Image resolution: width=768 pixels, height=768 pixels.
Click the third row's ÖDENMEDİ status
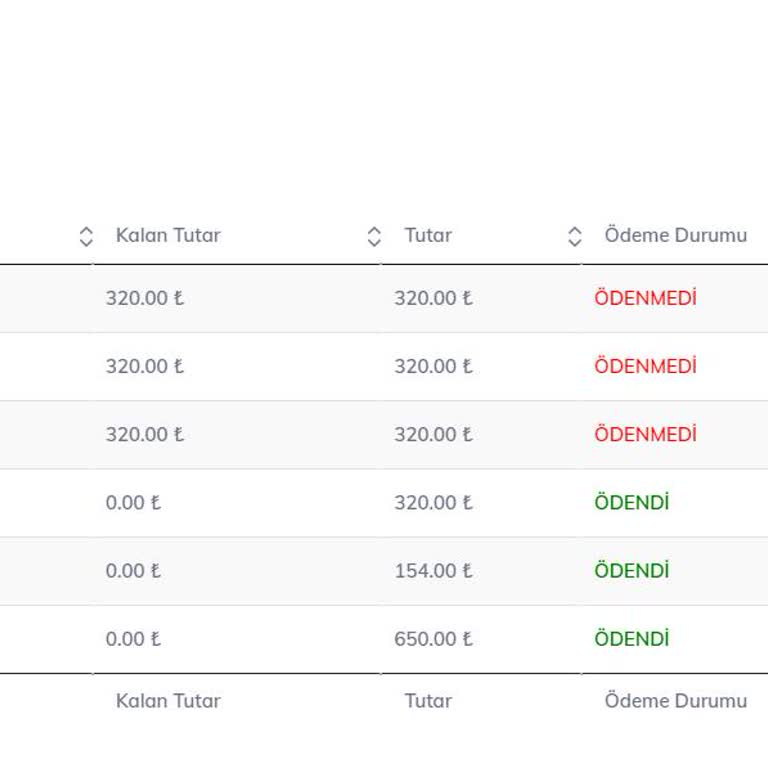tap(645, 434)
